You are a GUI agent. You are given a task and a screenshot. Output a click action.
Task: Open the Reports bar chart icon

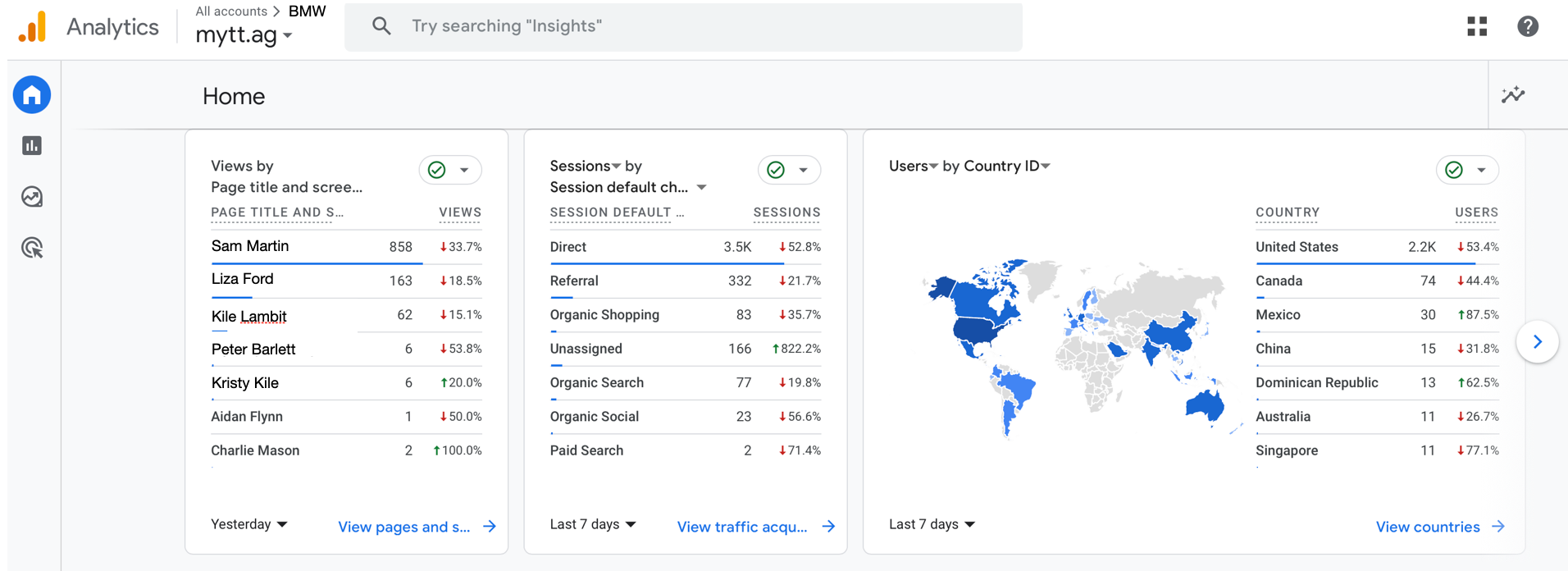32,146
